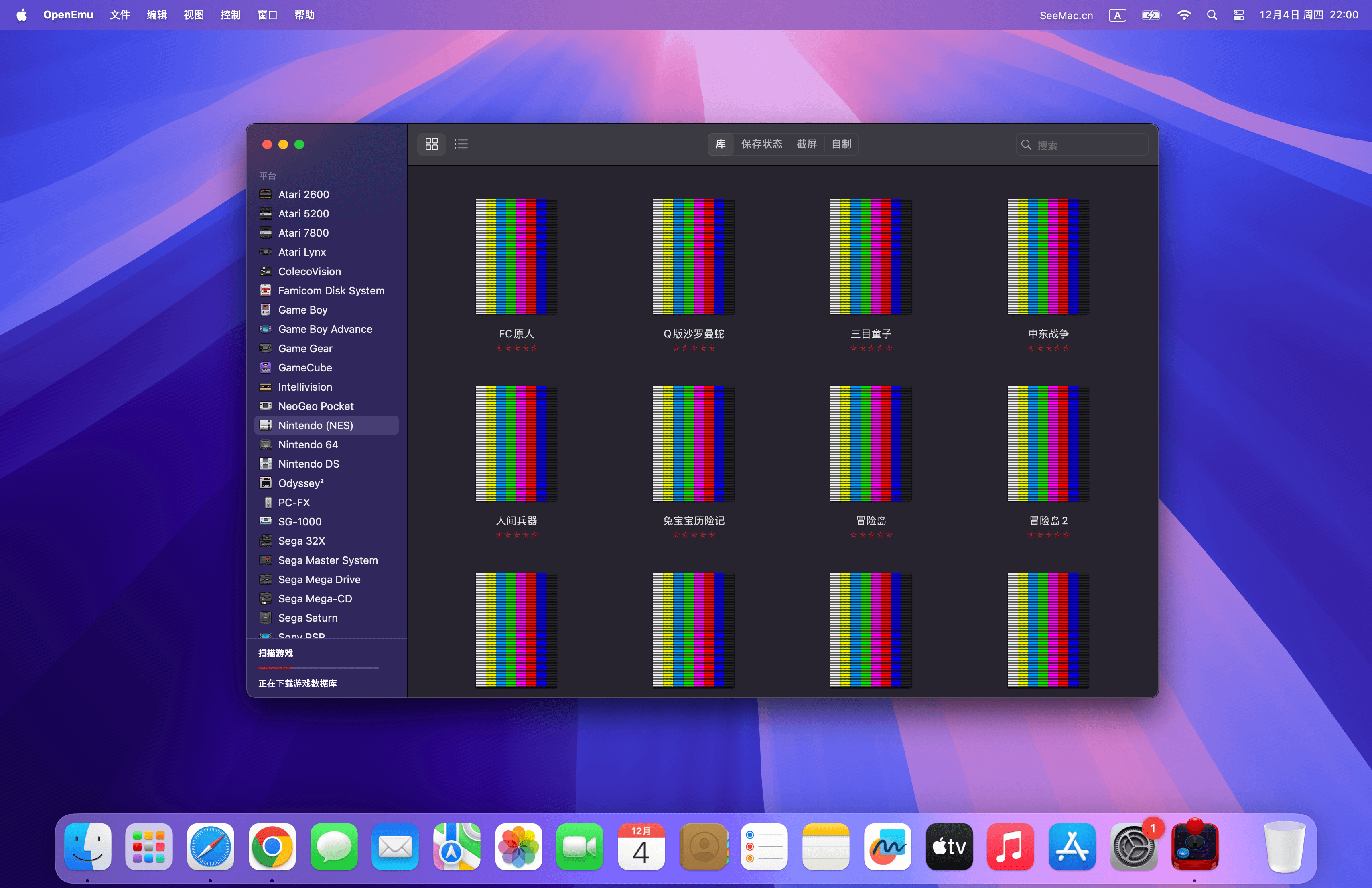Viewport: 1372px width, 888px height.
Task: Switch to grid view layout
Action: pos(431,144)
